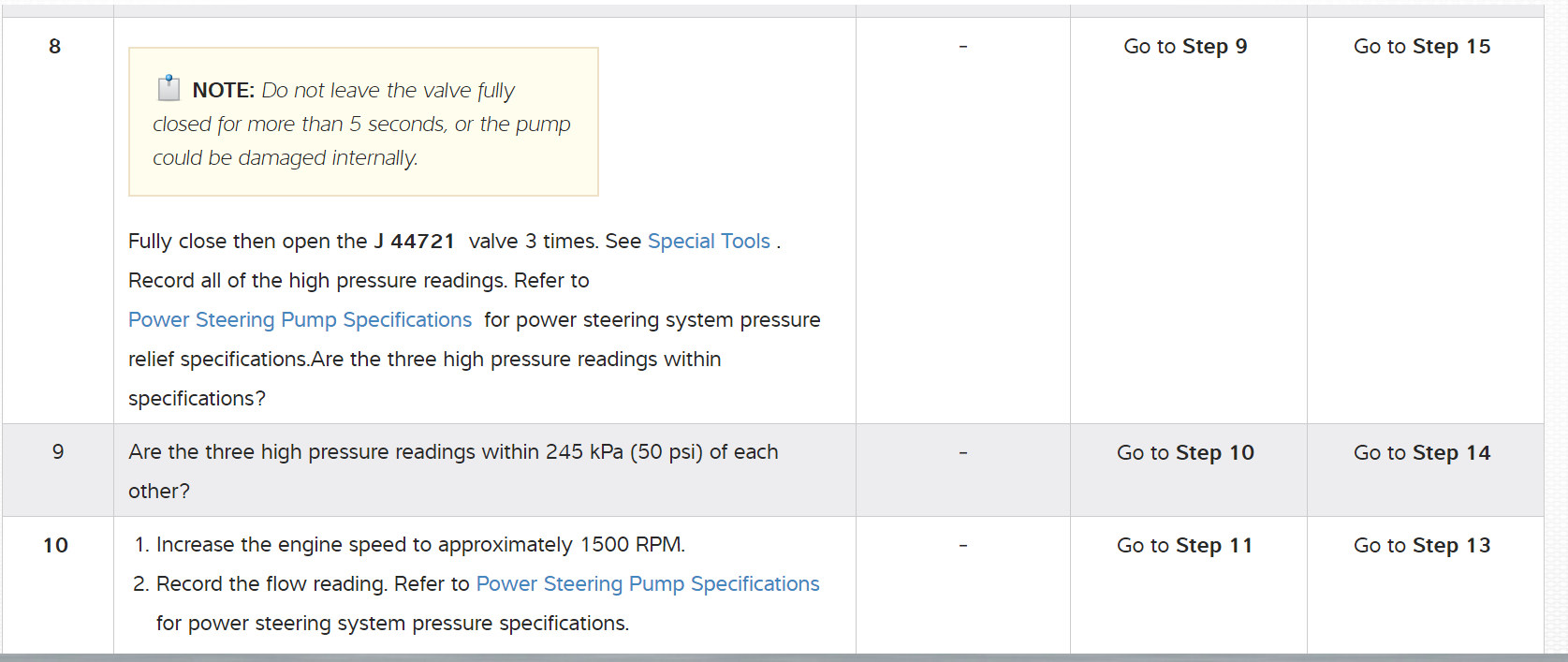Click the note clipboard icon in step 8
The image size is (1568, 662).
click(x=169, y=89)
